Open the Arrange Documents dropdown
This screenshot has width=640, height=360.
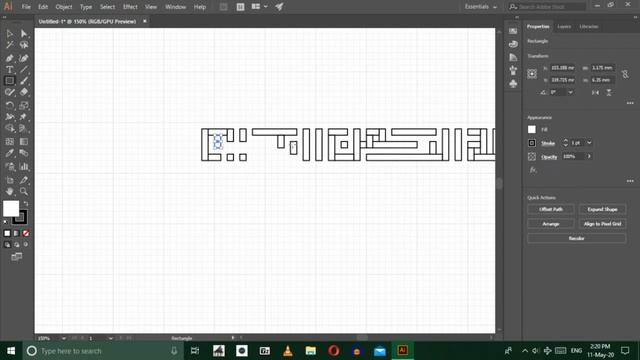(260, 7)
